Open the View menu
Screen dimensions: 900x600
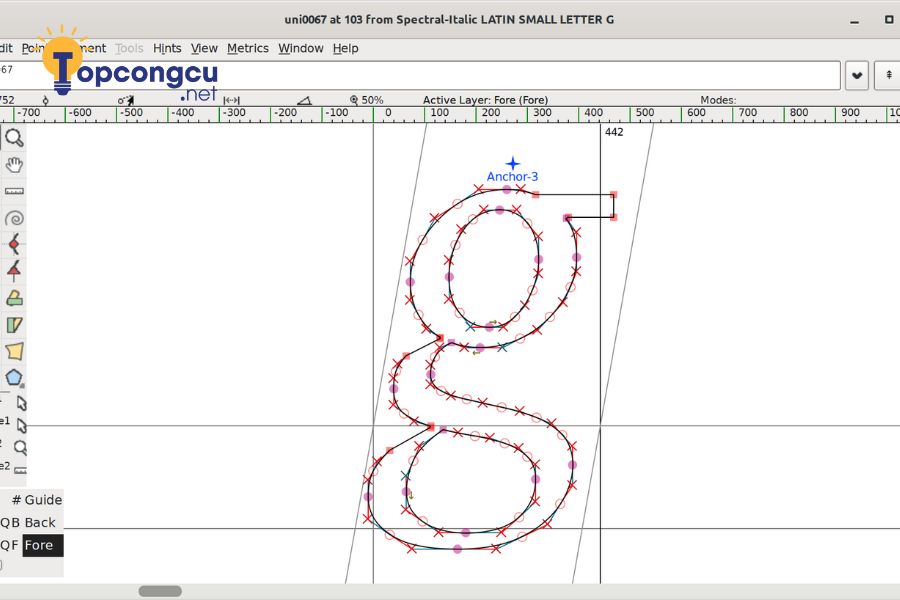(x=204, y=48)
